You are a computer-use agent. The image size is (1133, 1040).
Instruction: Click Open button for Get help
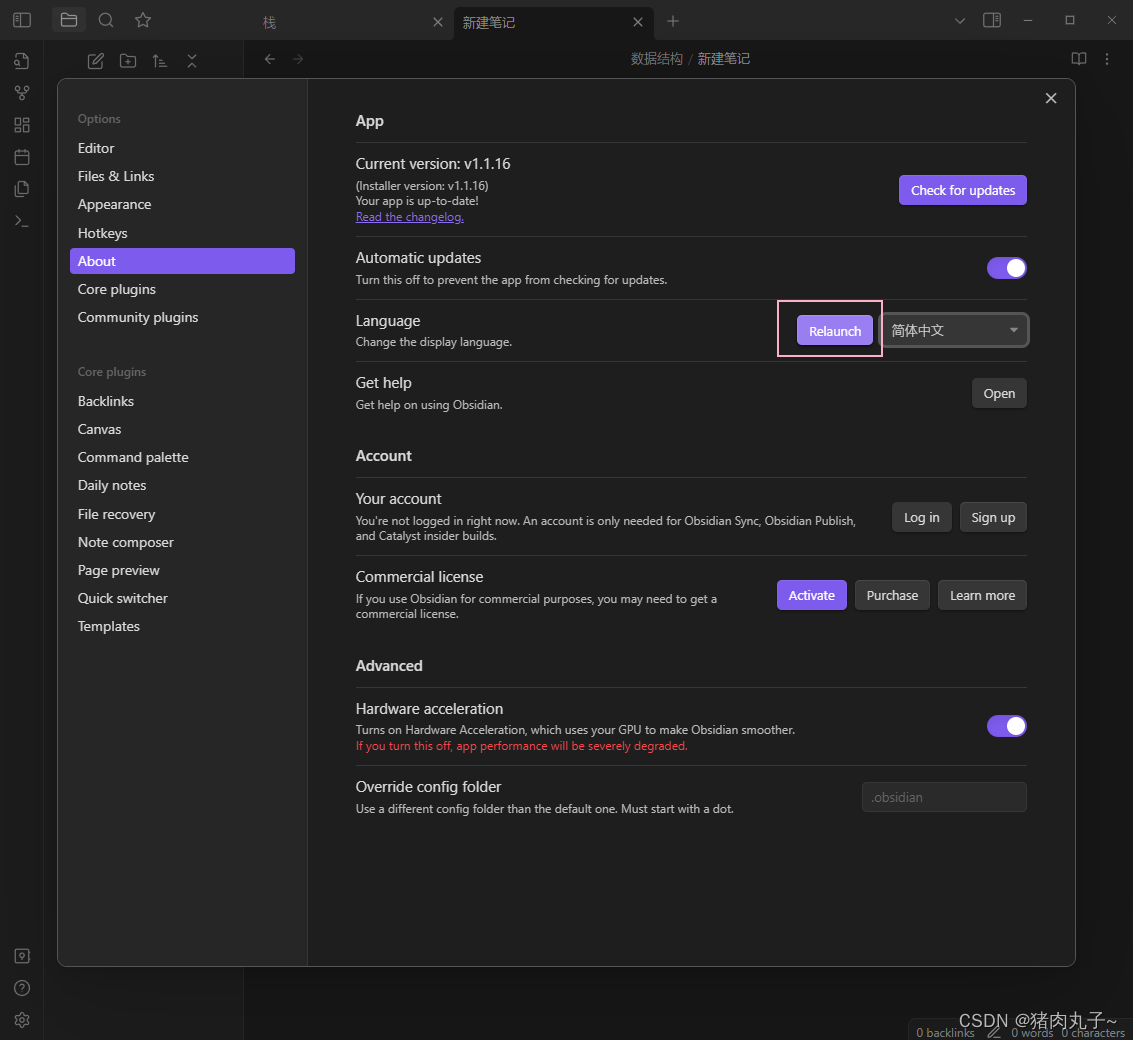point(999,393)
